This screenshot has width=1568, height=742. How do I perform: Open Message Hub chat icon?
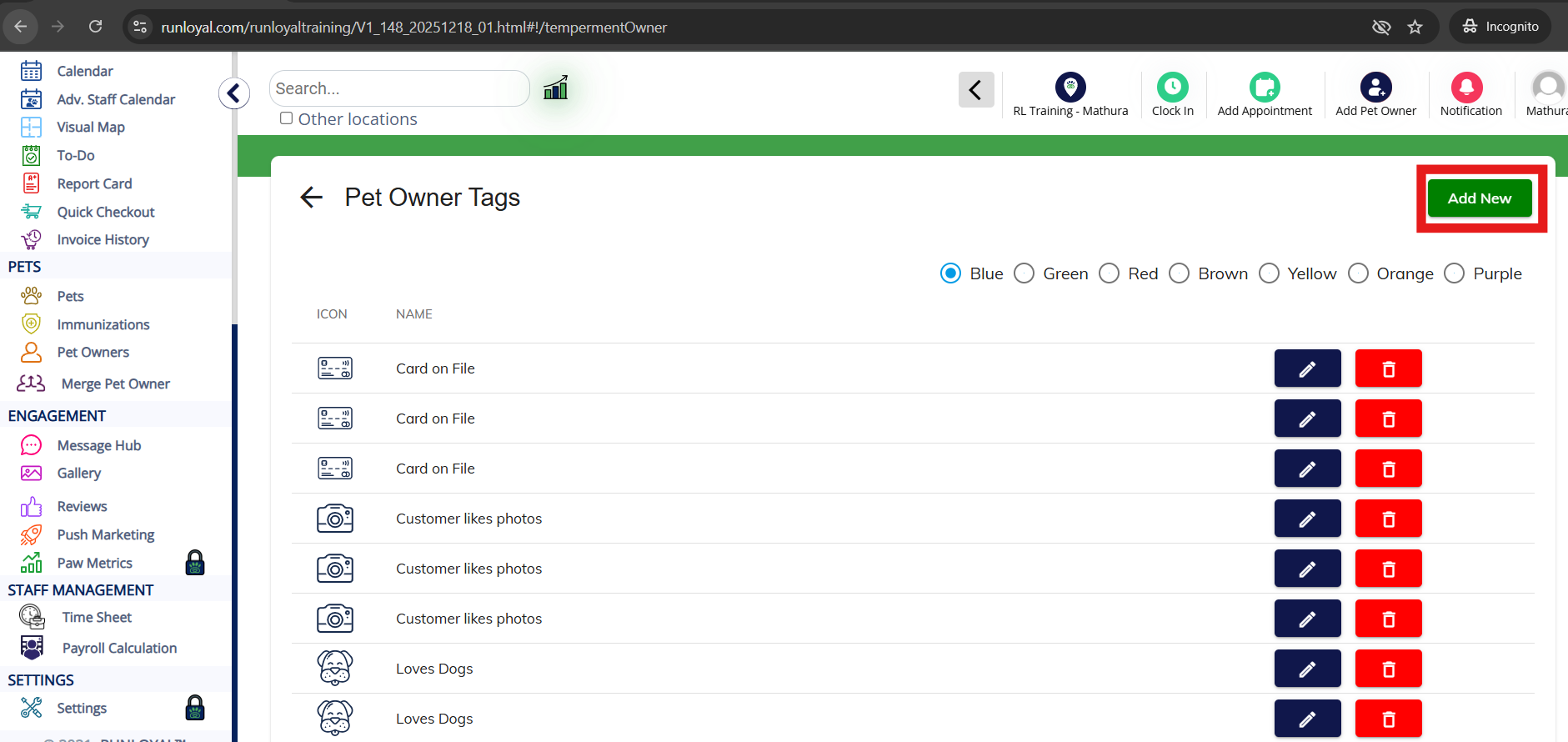pos(31,445)
